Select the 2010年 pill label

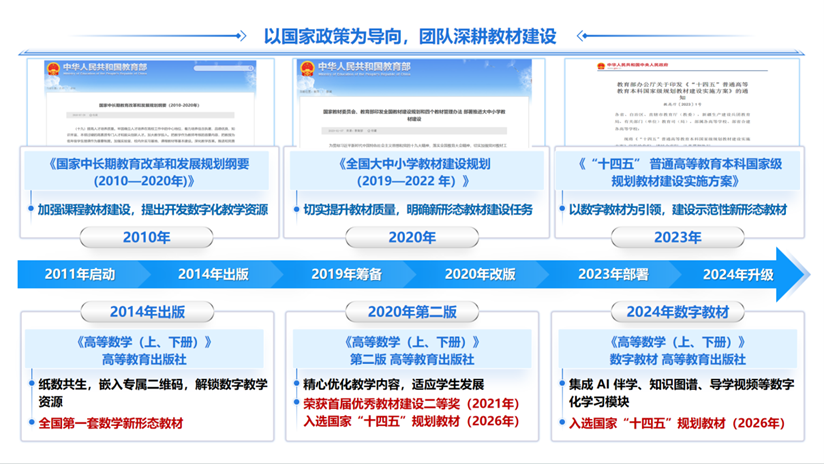[147, 238]
